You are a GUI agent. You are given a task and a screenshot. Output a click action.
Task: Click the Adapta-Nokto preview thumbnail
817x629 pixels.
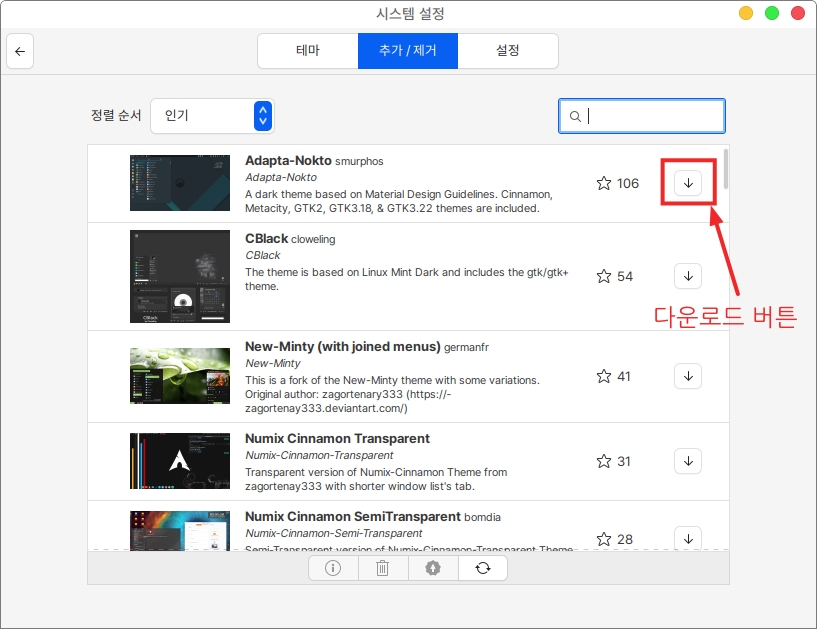tap(180, 183)
